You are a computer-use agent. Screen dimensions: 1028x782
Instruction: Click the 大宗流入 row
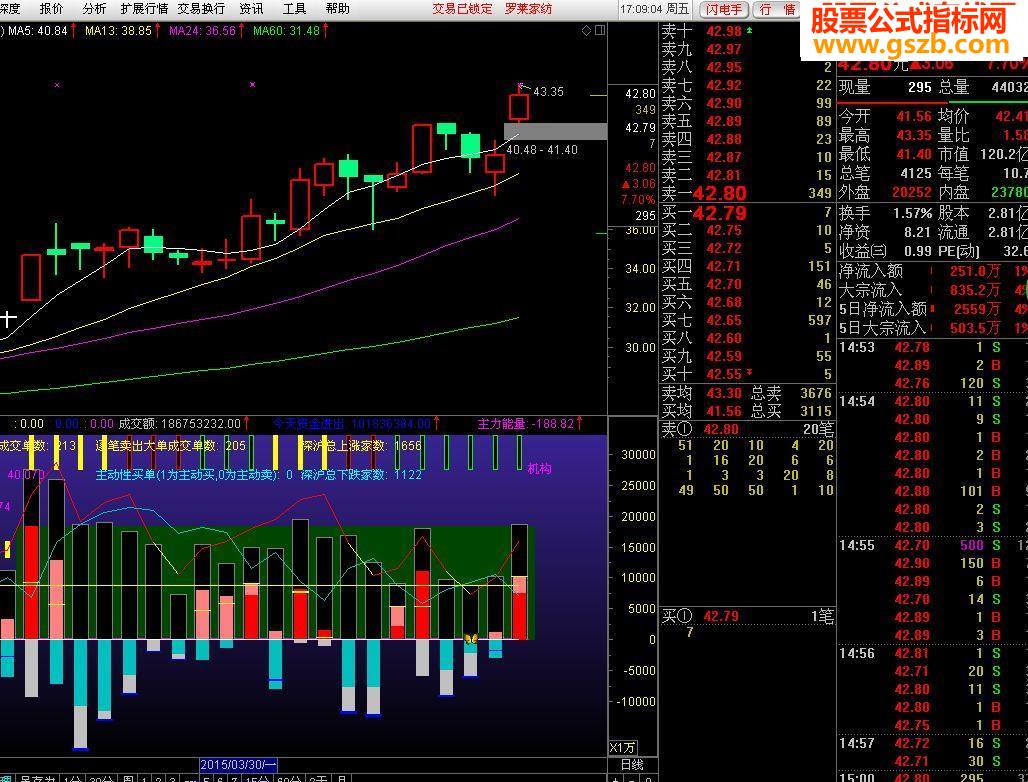933,290
